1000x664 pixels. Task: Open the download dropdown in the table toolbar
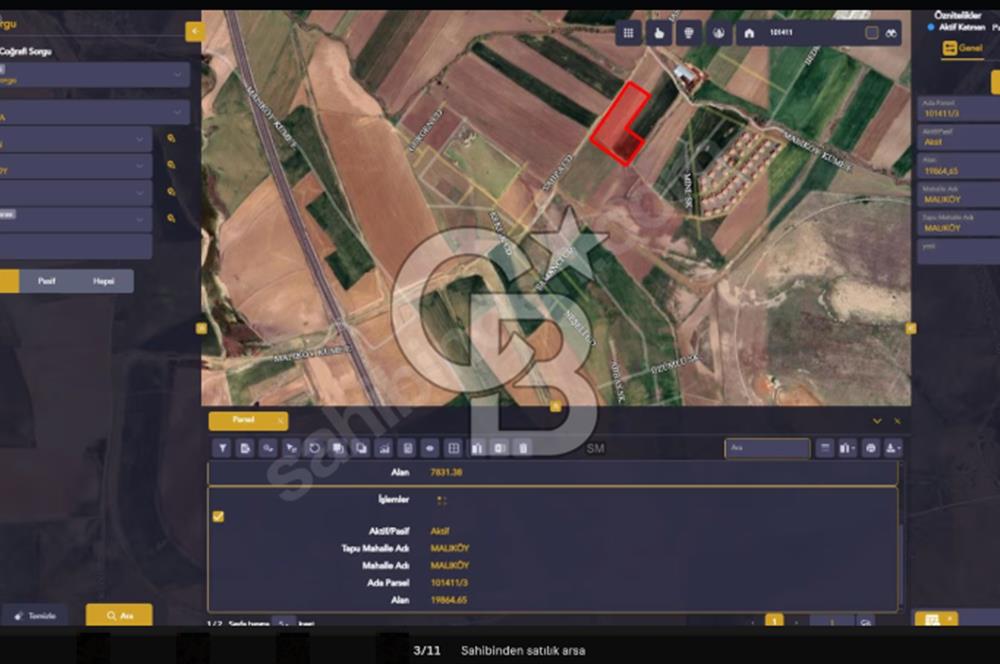pos(893,448)
